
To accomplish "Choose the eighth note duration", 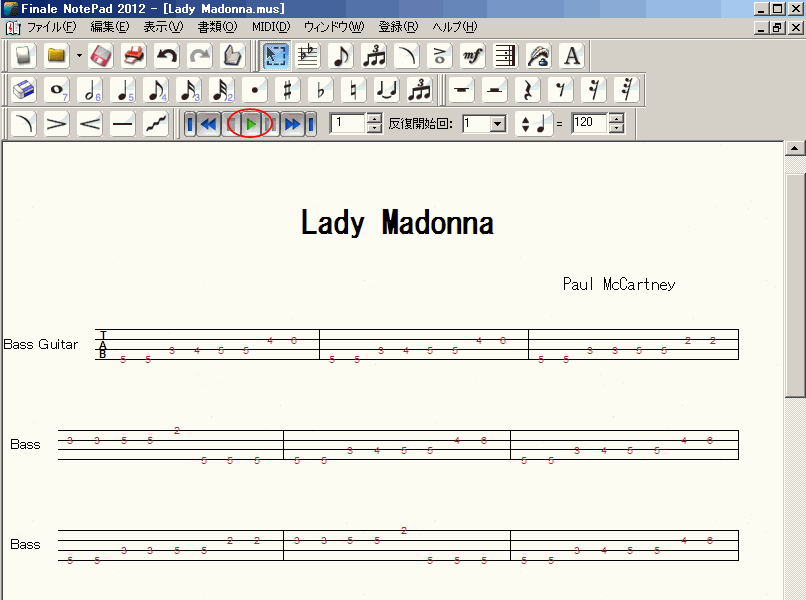I will (156, 90).
